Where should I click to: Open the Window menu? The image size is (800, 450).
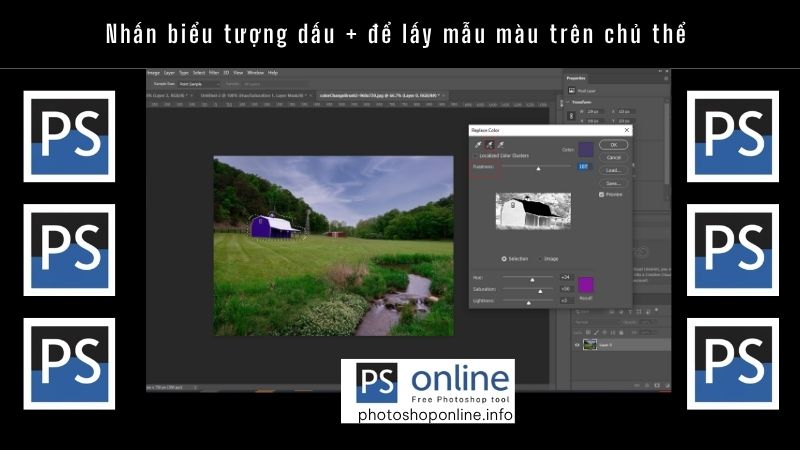click(255, 73)
